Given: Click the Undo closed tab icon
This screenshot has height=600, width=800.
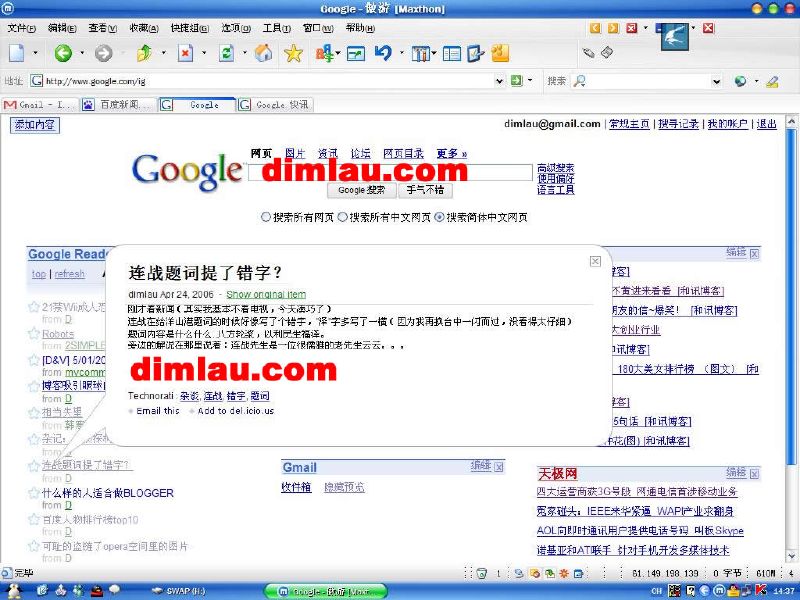Looking at the screenshot, I should [385, 54].
